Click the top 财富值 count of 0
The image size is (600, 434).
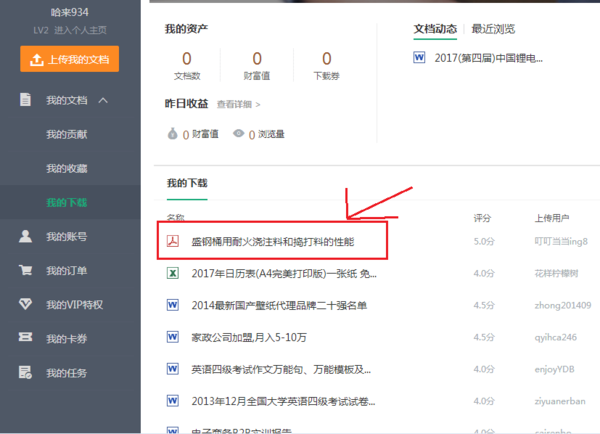tap(257, 59)
